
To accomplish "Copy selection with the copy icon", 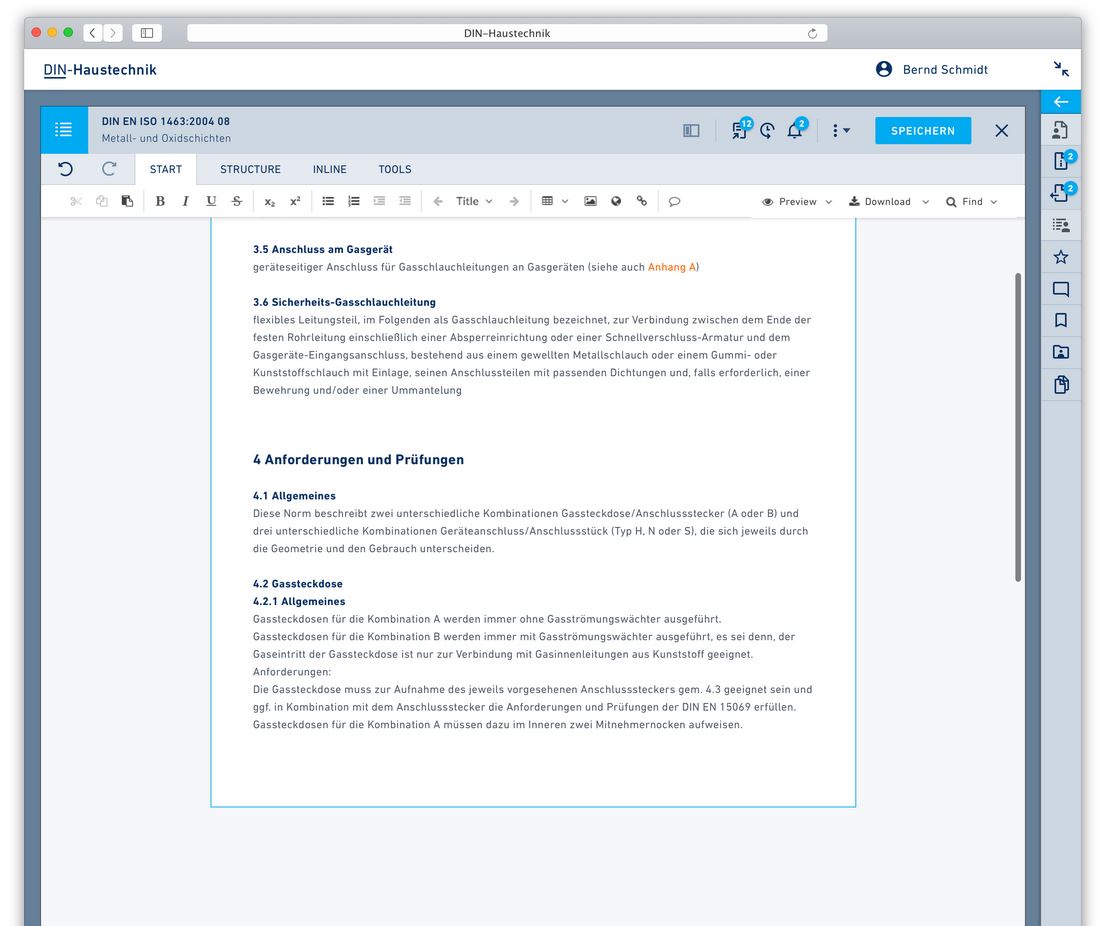I will pyautogui.click(x=102, y=201).
